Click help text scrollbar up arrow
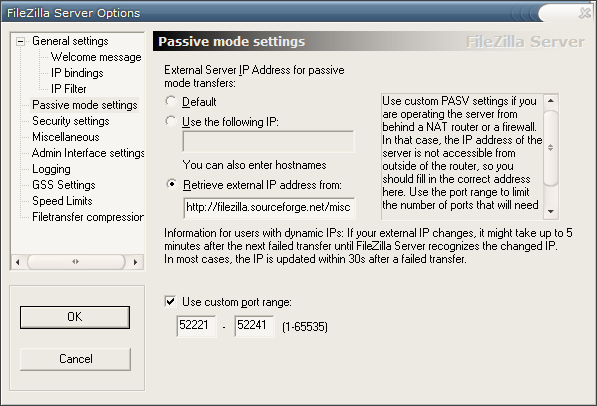 point(551,101)
